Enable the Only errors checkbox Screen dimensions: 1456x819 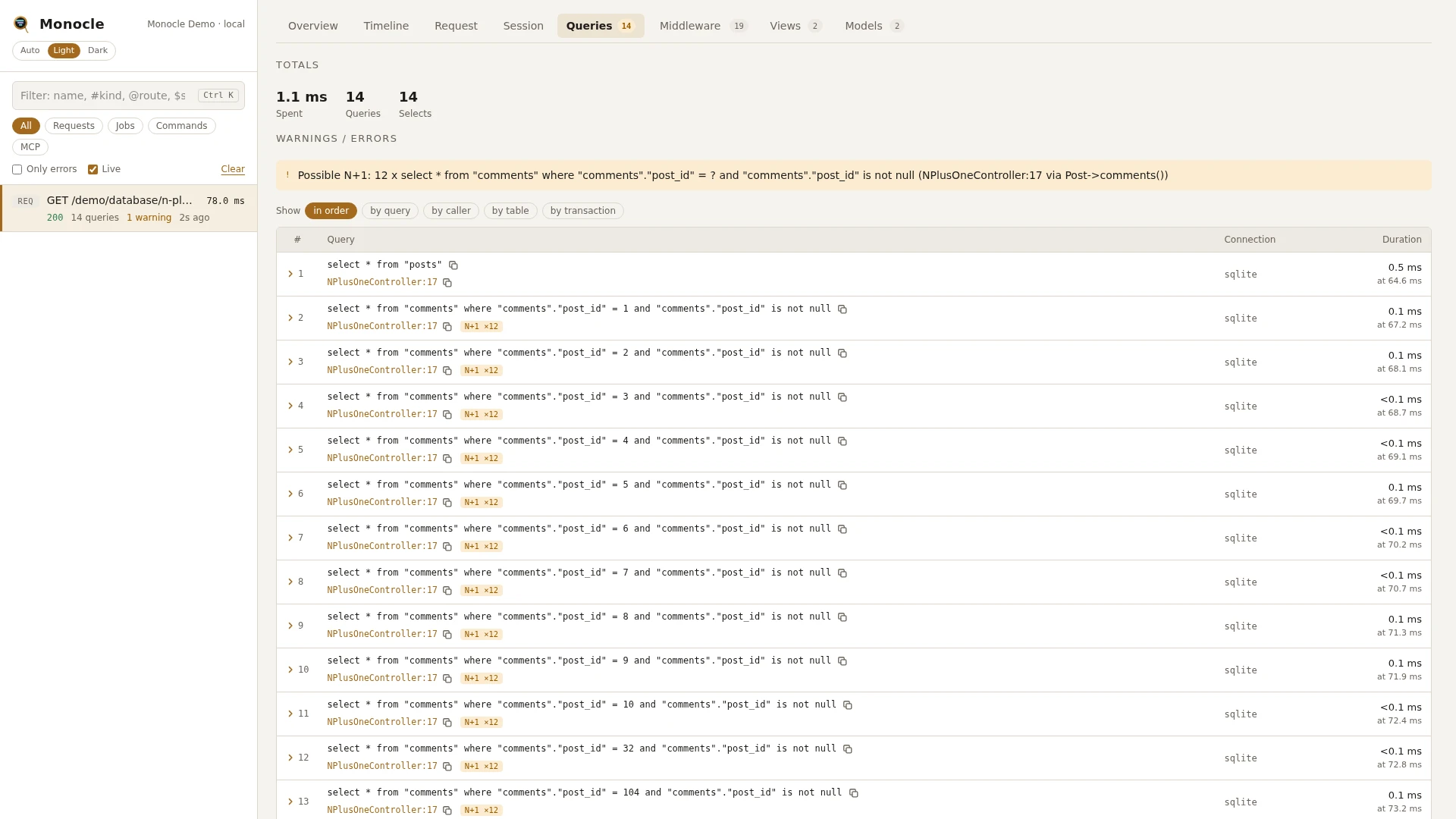tap(17, 170)
